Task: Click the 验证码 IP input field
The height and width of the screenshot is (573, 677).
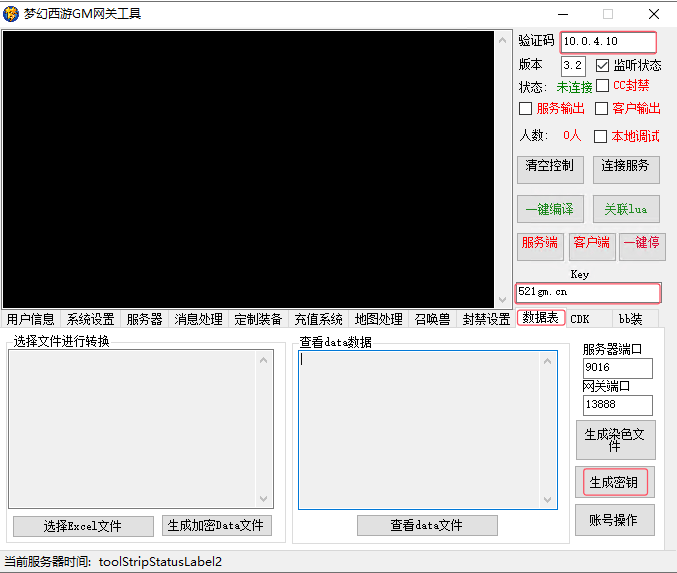Action: click(608, 42)
